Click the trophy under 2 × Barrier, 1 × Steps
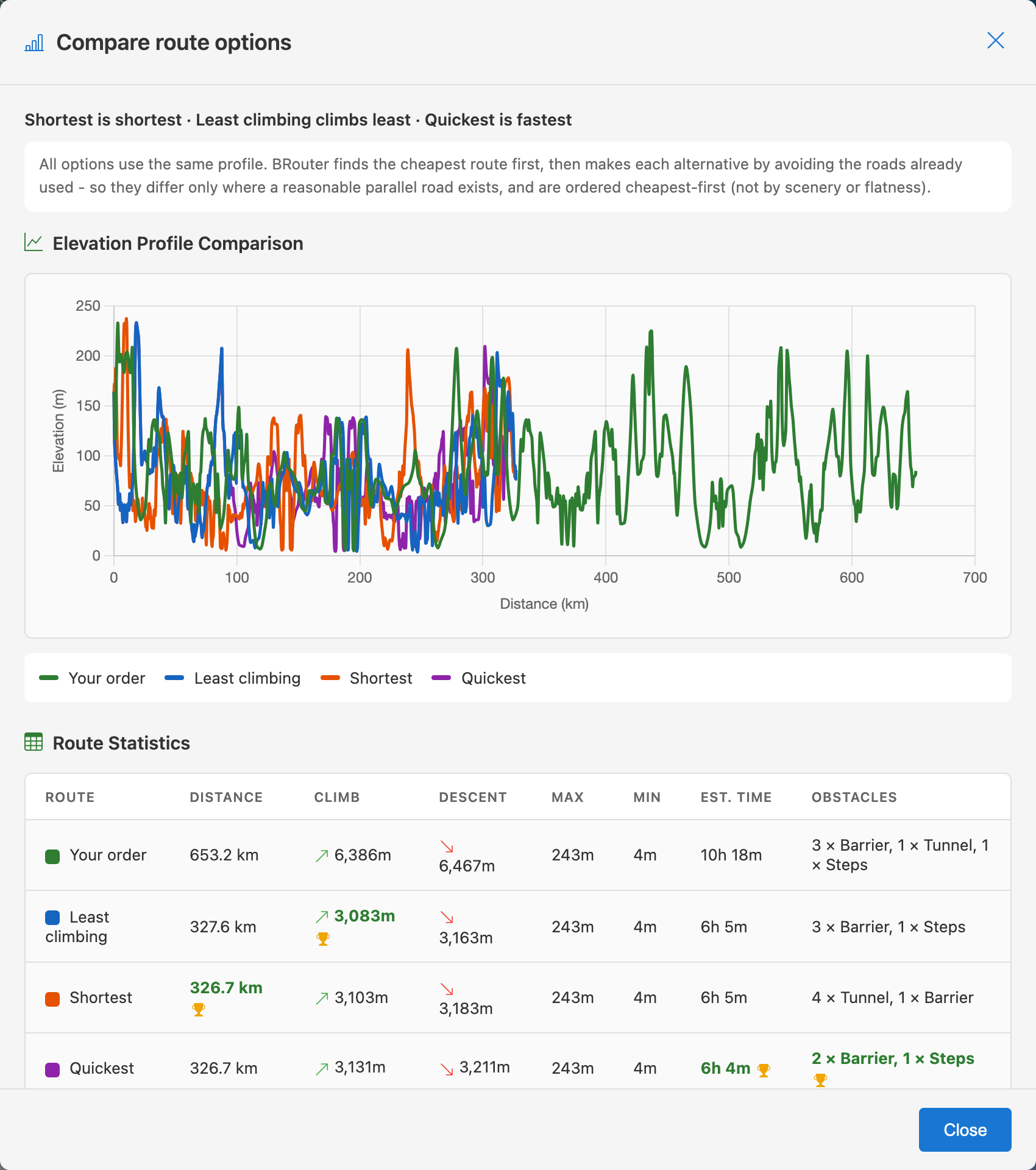1036x1170 pixels. click(x=820, y=1080)
